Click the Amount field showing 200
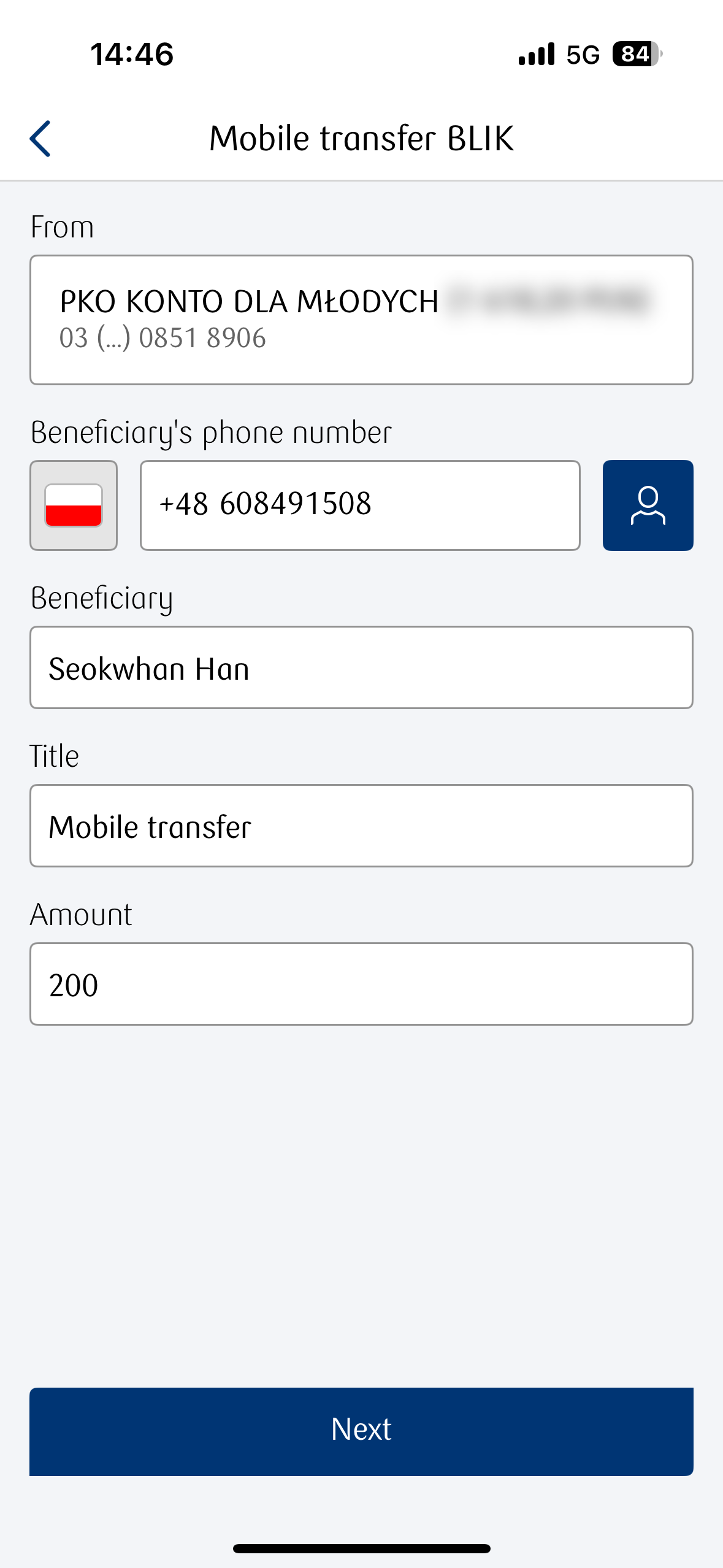This screenshot has height=1568, width=723. pyautogui.click(x=361, y=984)
